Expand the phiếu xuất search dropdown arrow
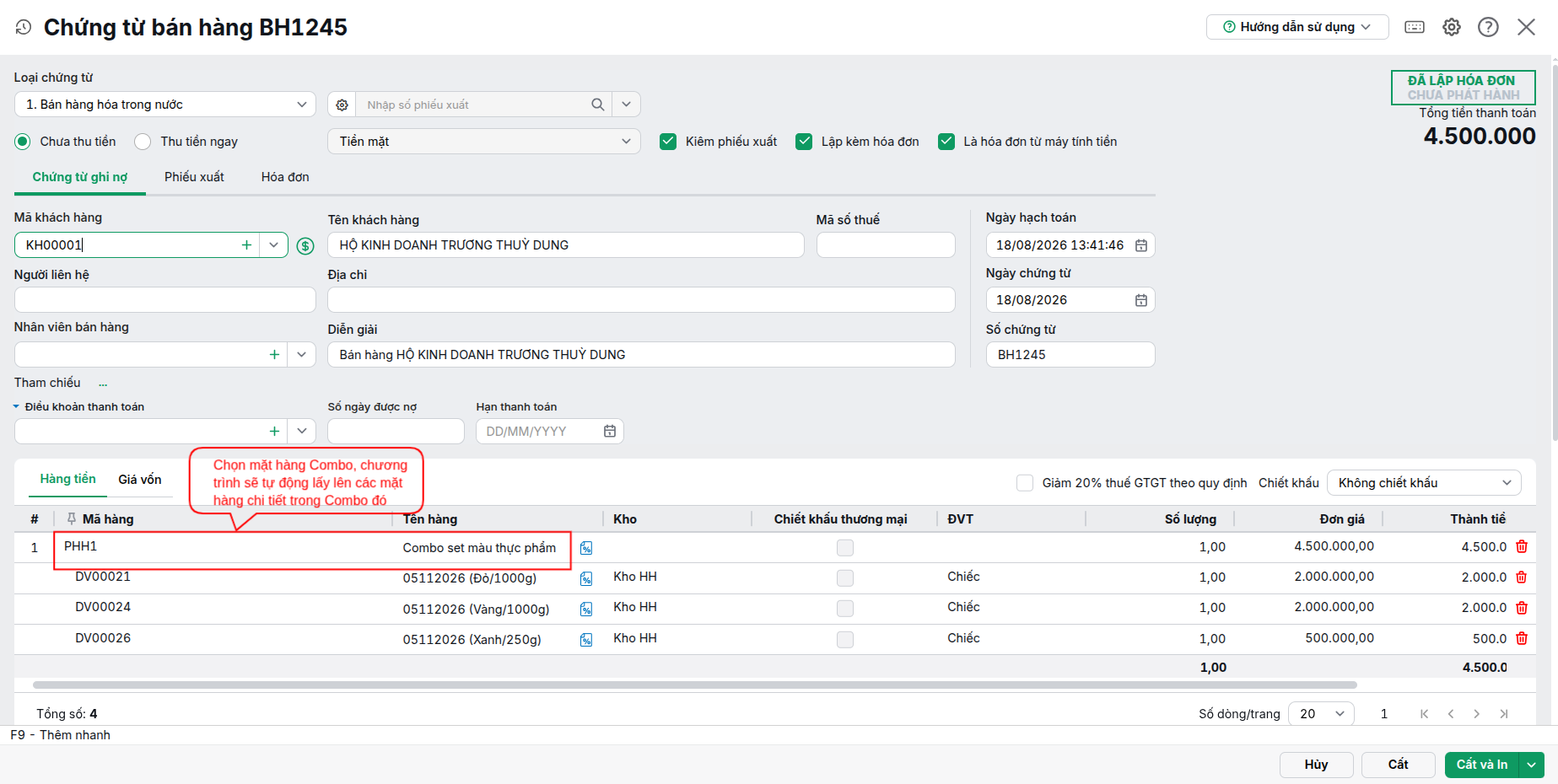This screenshot has height=784, width=1558. pos(626,105)
